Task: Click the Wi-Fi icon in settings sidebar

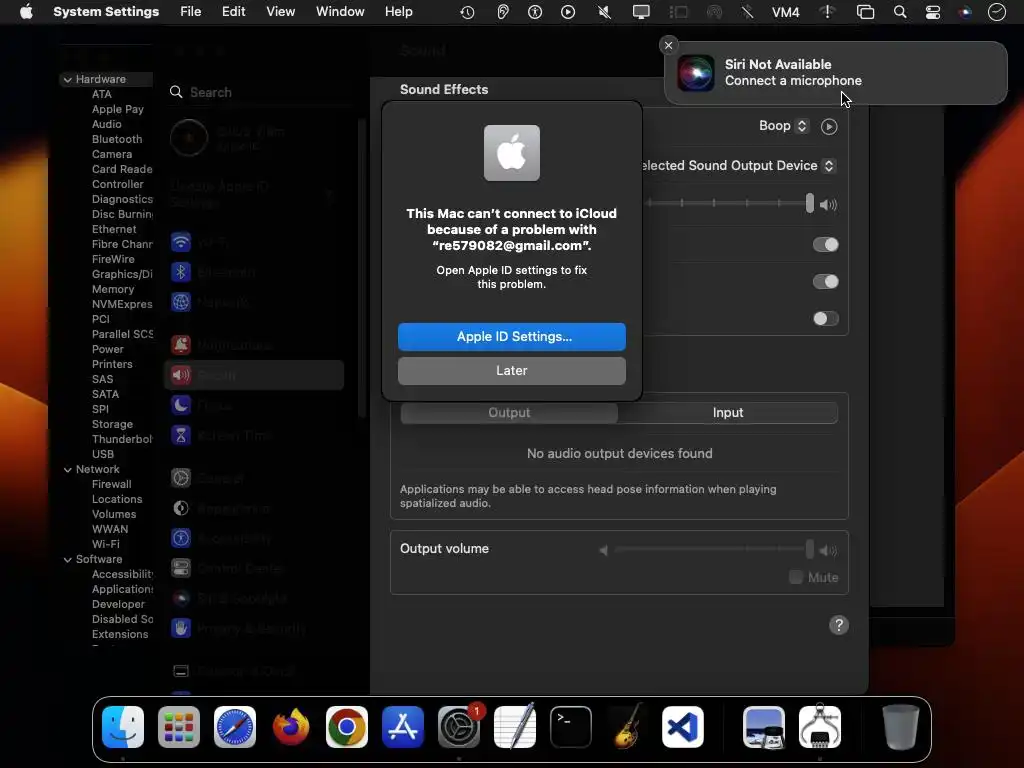Action: pos(181,242)
